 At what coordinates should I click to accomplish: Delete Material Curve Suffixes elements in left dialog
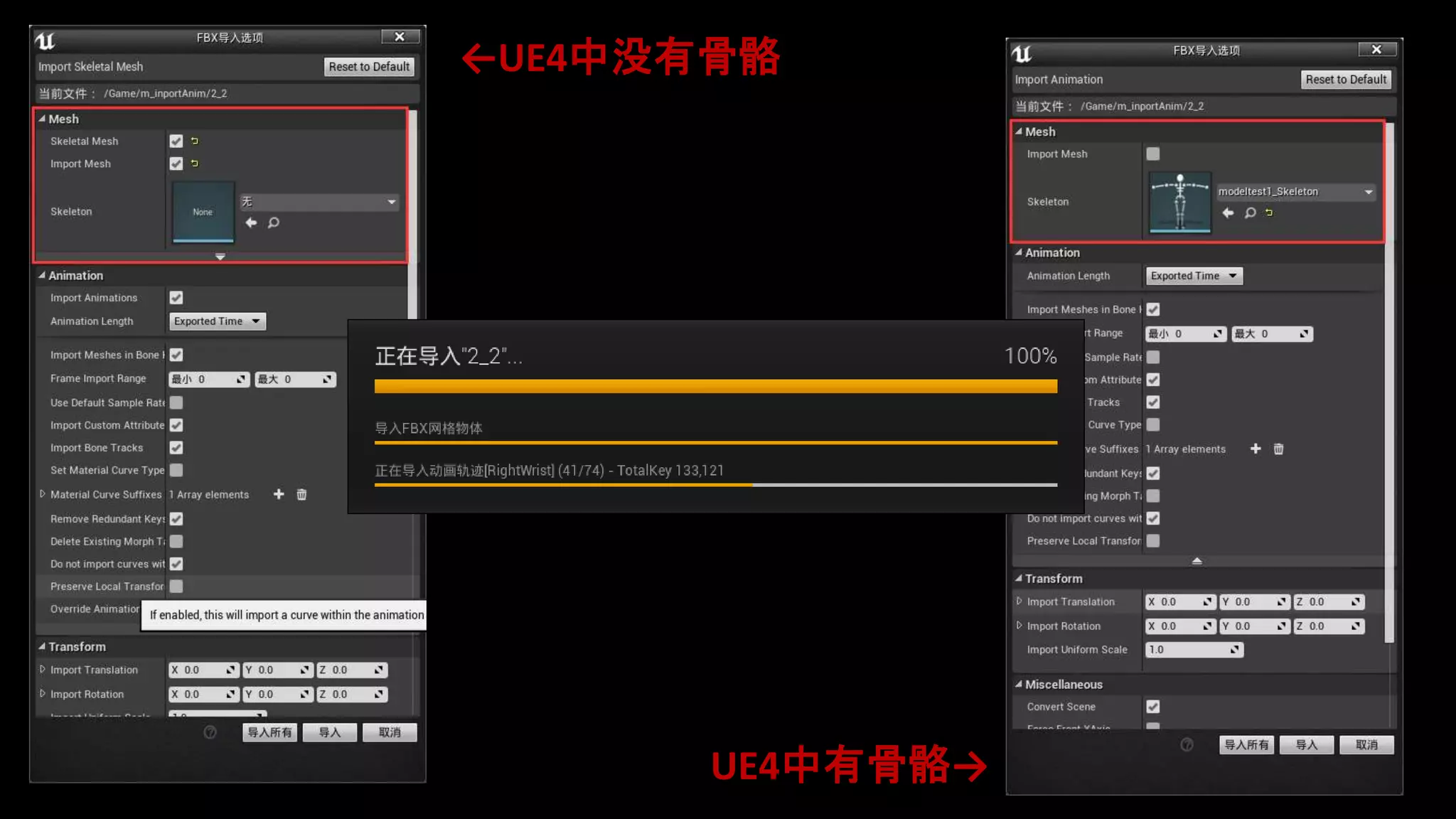tap(301, 494)
